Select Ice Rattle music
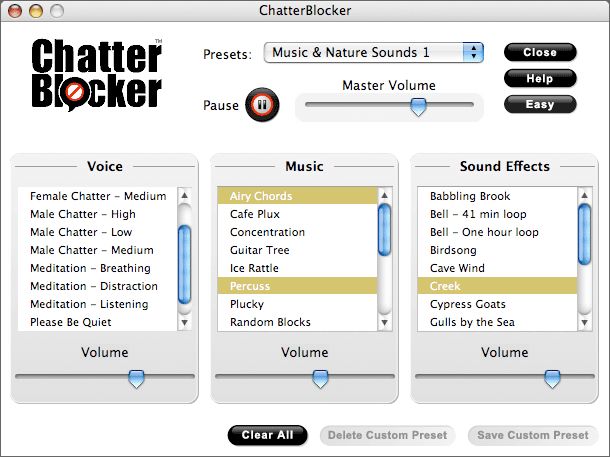 (x=297, y=268)
